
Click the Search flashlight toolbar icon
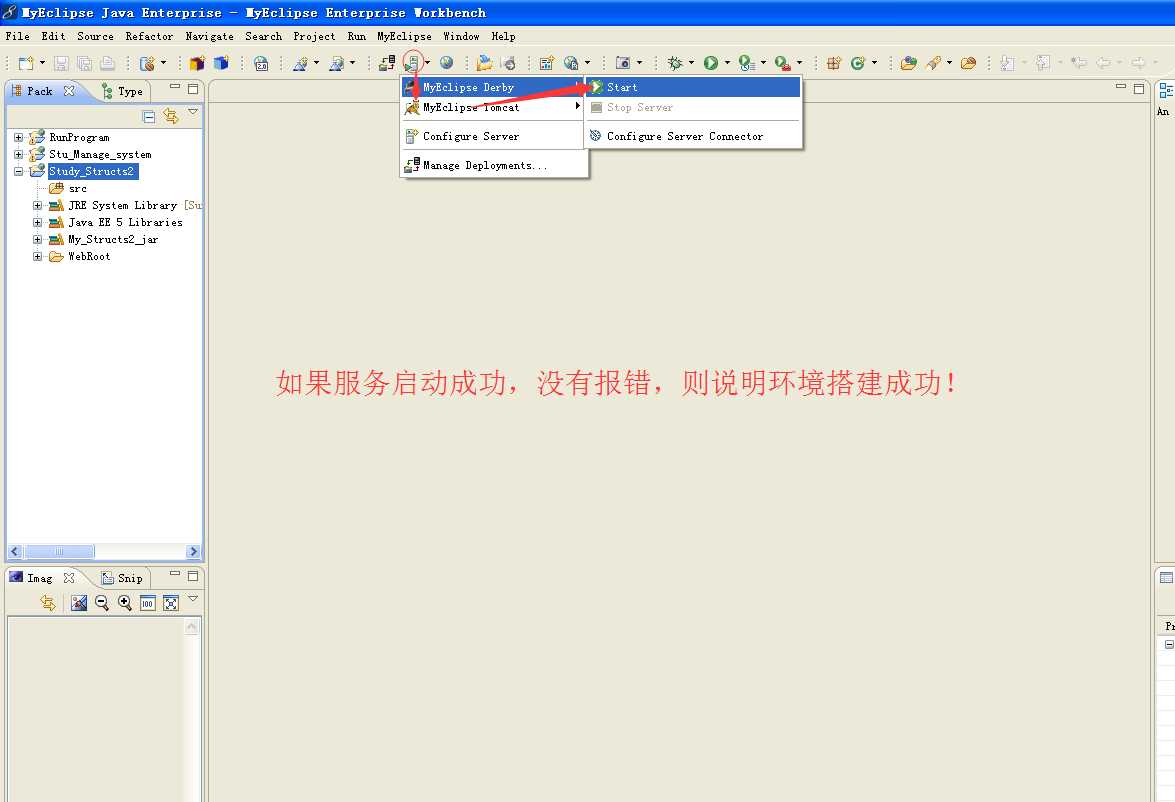(934, 64)
